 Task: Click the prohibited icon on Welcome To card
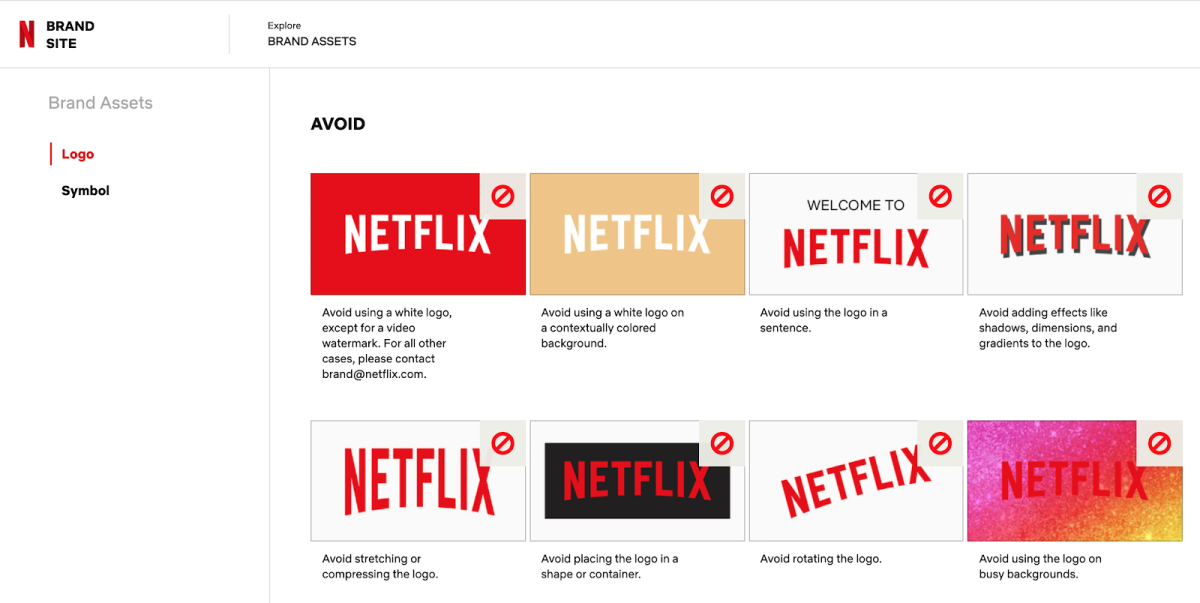[x=940, y=196]
